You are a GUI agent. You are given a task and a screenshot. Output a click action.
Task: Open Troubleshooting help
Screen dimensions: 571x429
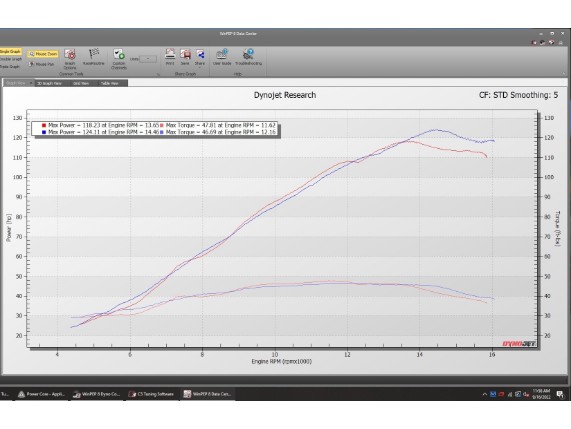click(248, 57)
